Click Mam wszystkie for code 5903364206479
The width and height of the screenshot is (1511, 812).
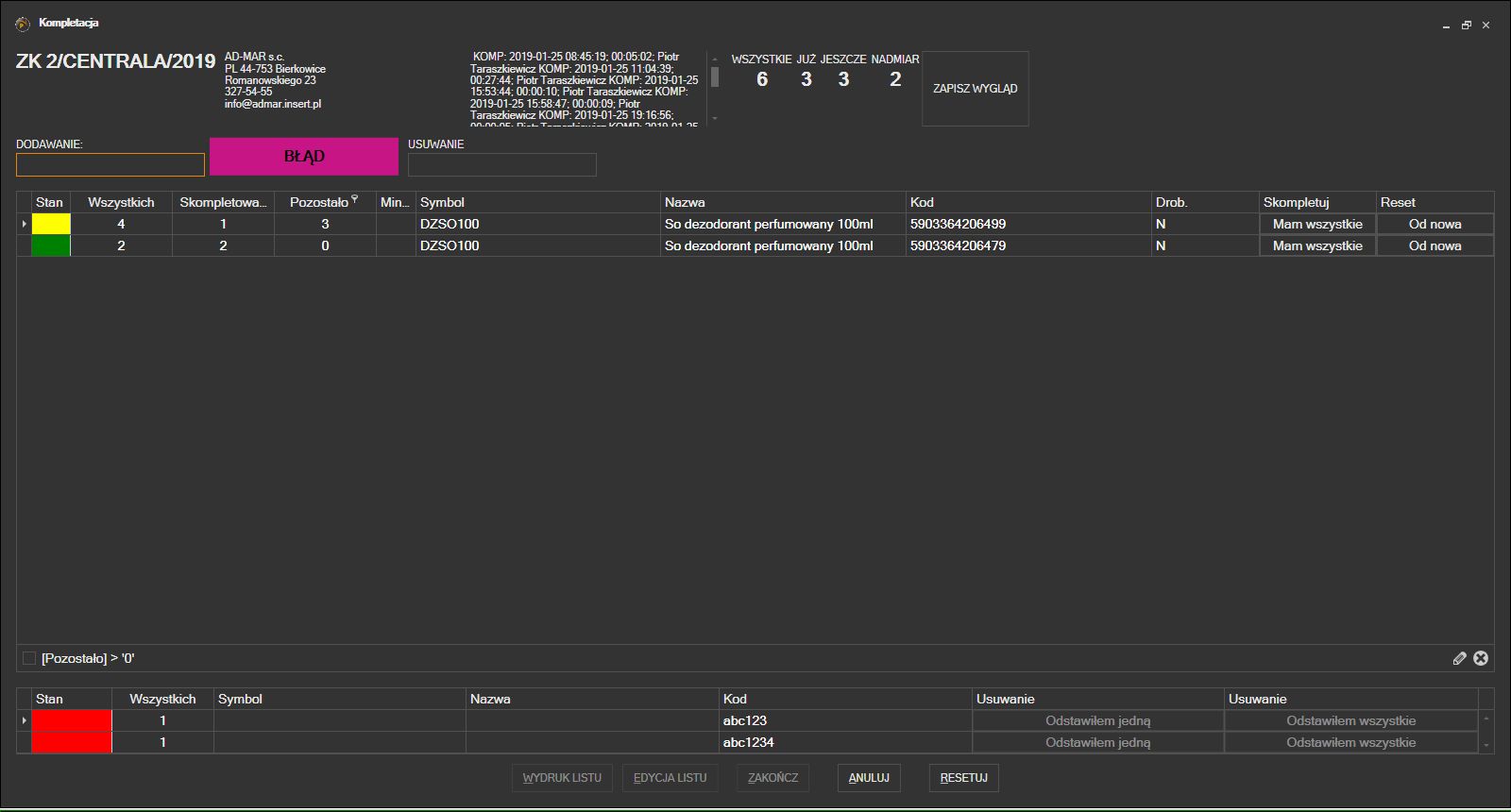(1317, 245)
